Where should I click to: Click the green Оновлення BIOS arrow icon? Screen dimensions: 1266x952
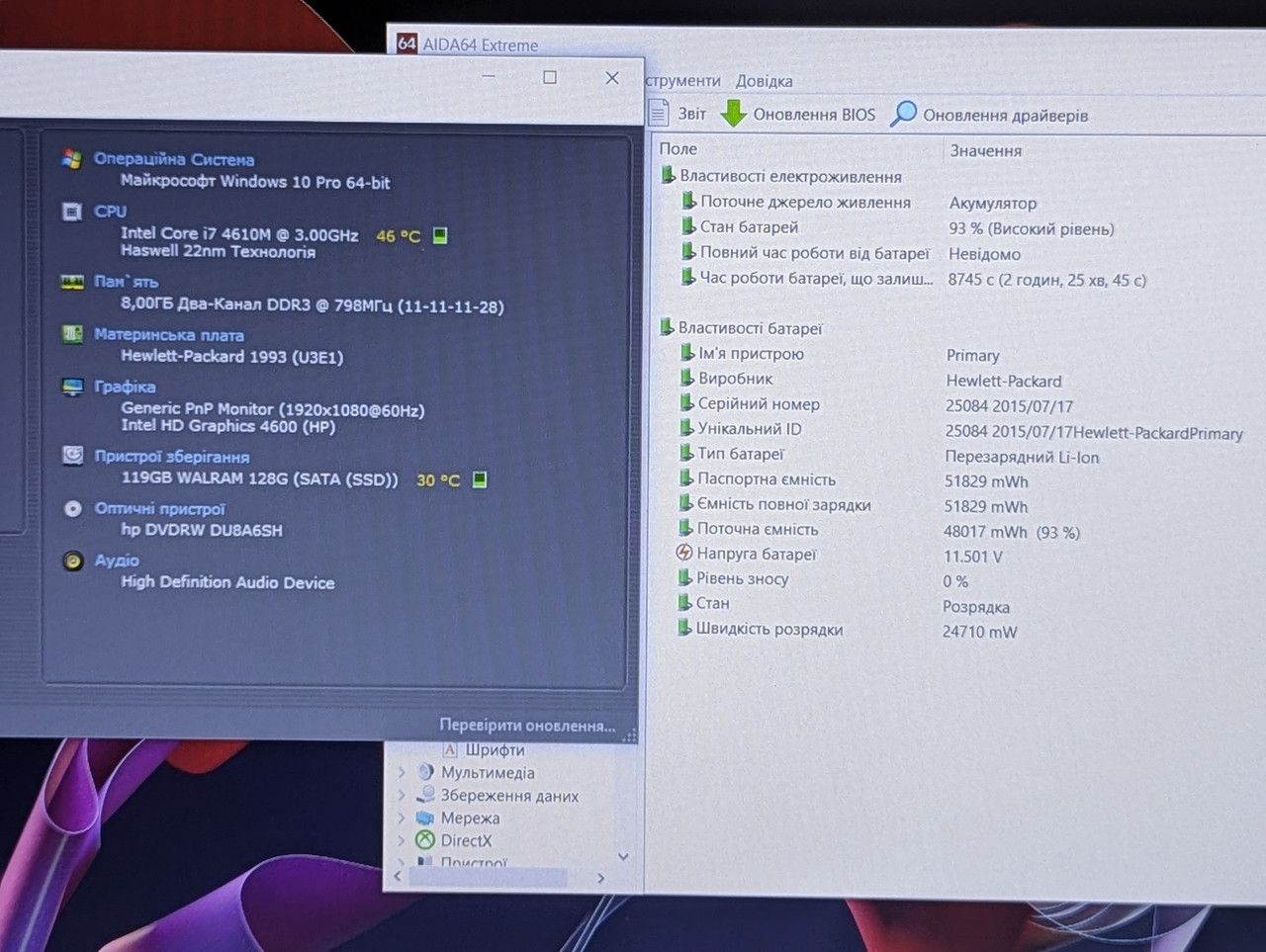point(733,113)
